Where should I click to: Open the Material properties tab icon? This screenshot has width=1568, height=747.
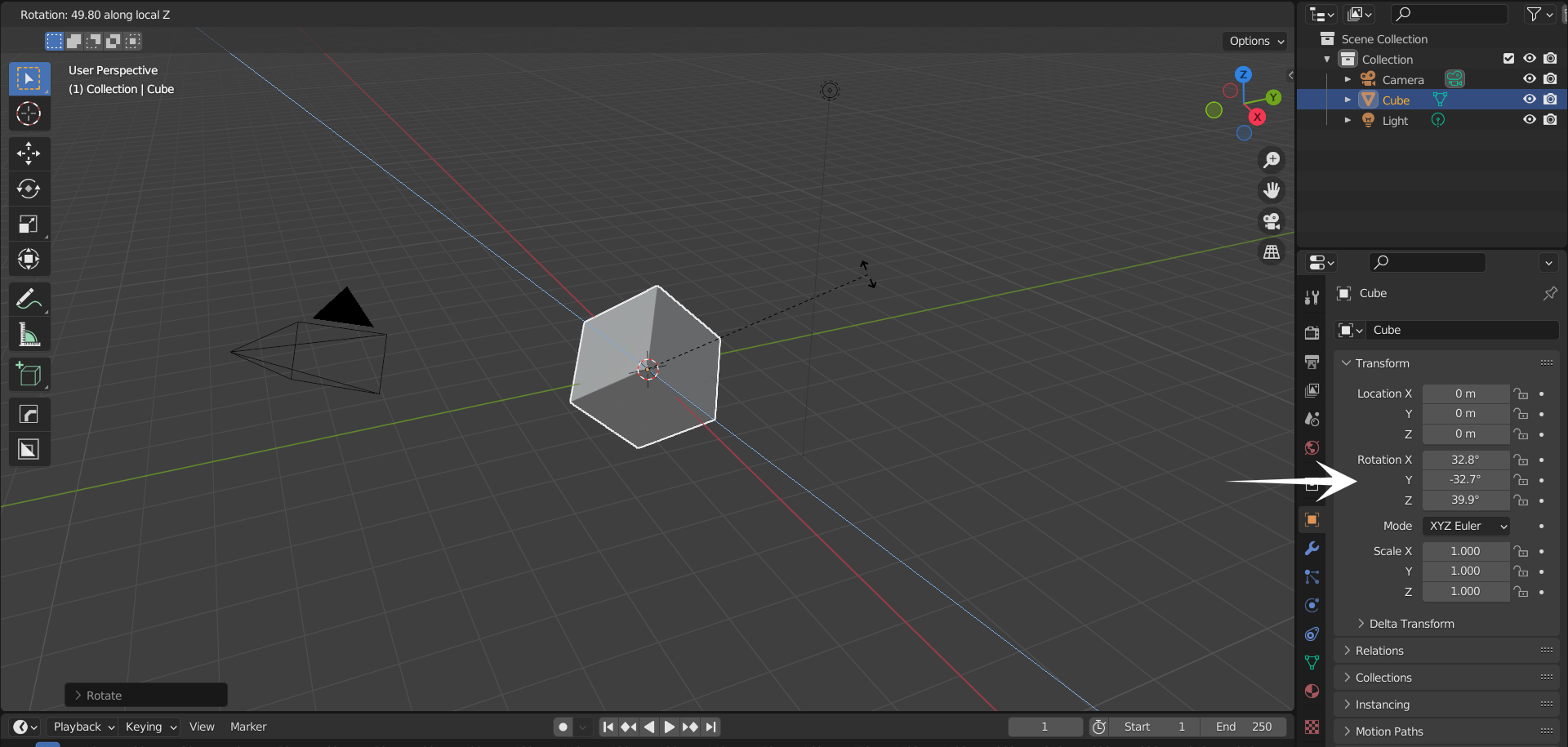pos(1312,691)
